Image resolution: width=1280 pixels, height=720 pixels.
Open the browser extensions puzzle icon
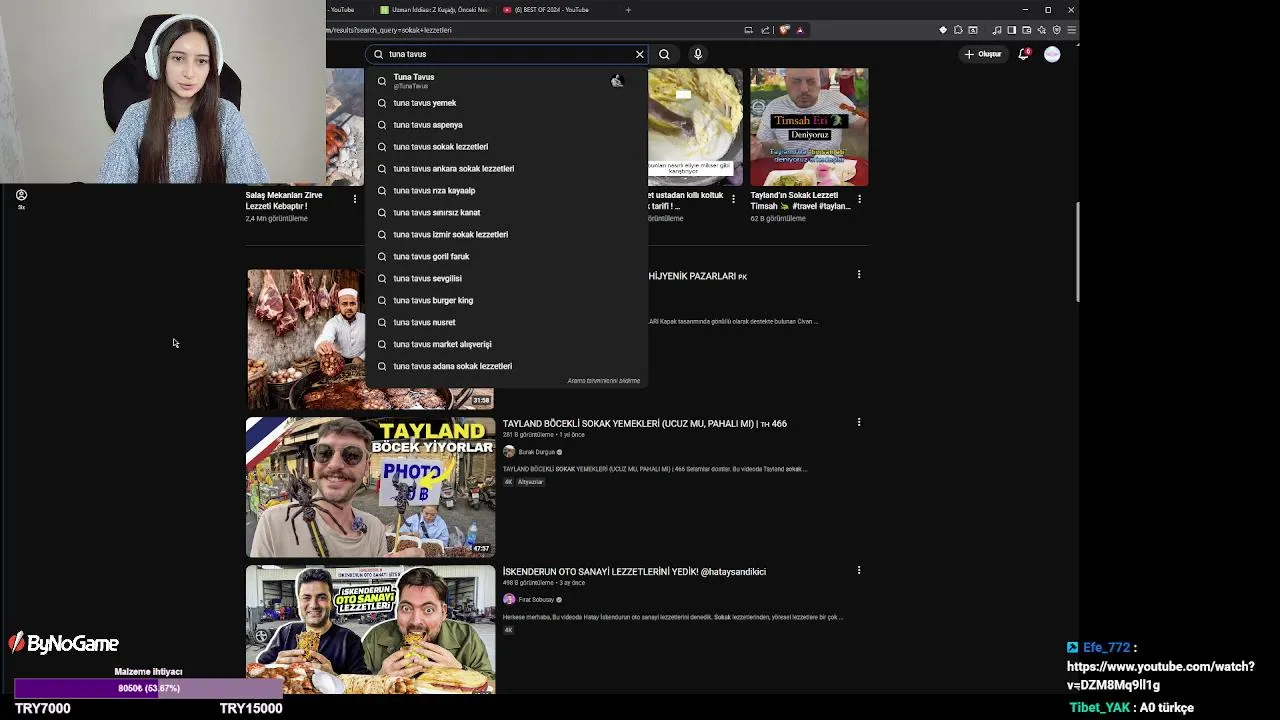pyautogui.click(x=958, y=30)
